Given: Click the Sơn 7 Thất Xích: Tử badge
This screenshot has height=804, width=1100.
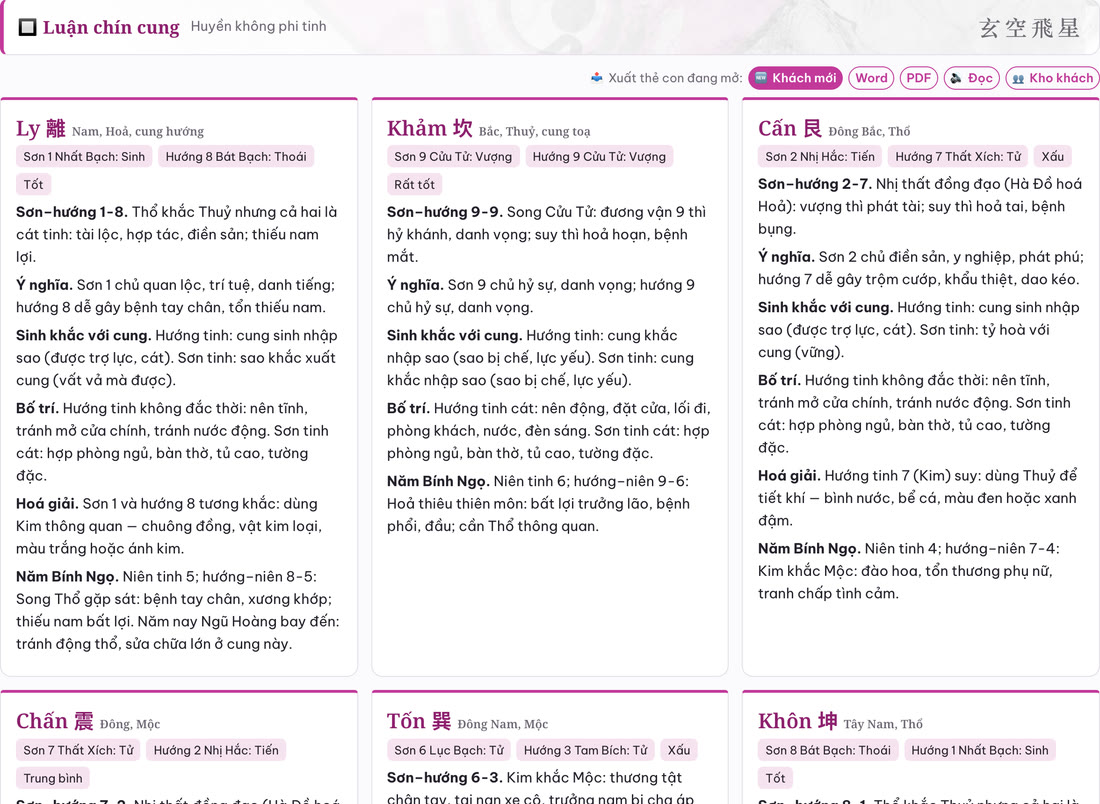Looking at the screenshot, I should pos(79,750).
